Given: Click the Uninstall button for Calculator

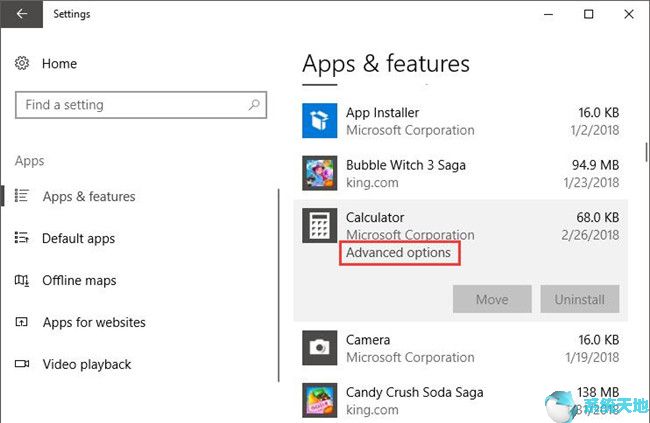Looking at the screenshot, I should tap(580, 299).
